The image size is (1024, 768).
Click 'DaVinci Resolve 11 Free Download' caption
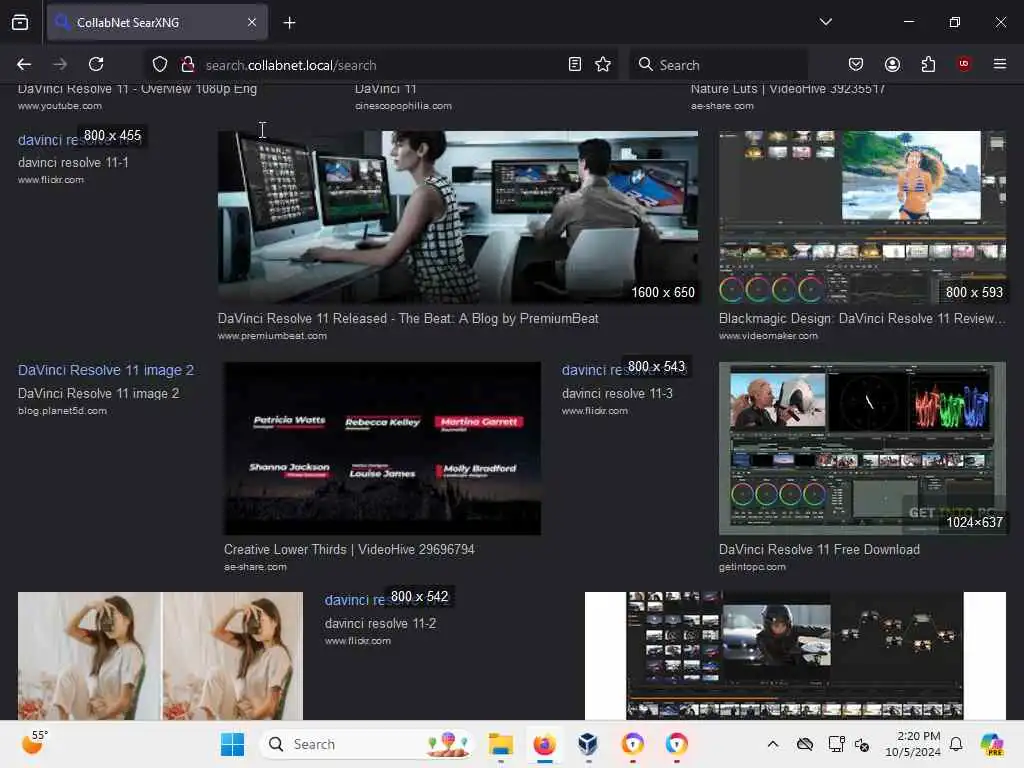(819, 550)
